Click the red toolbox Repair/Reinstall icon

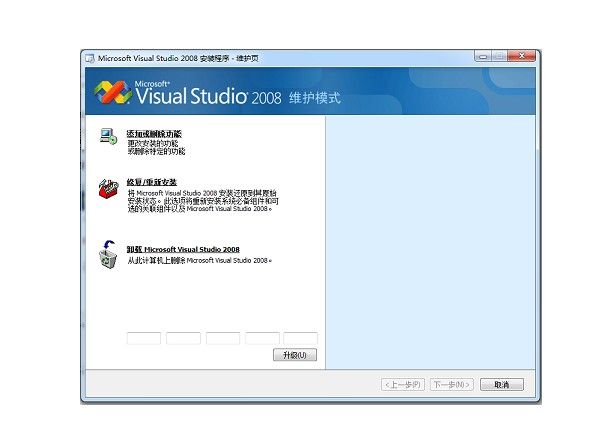pos(108,188)
